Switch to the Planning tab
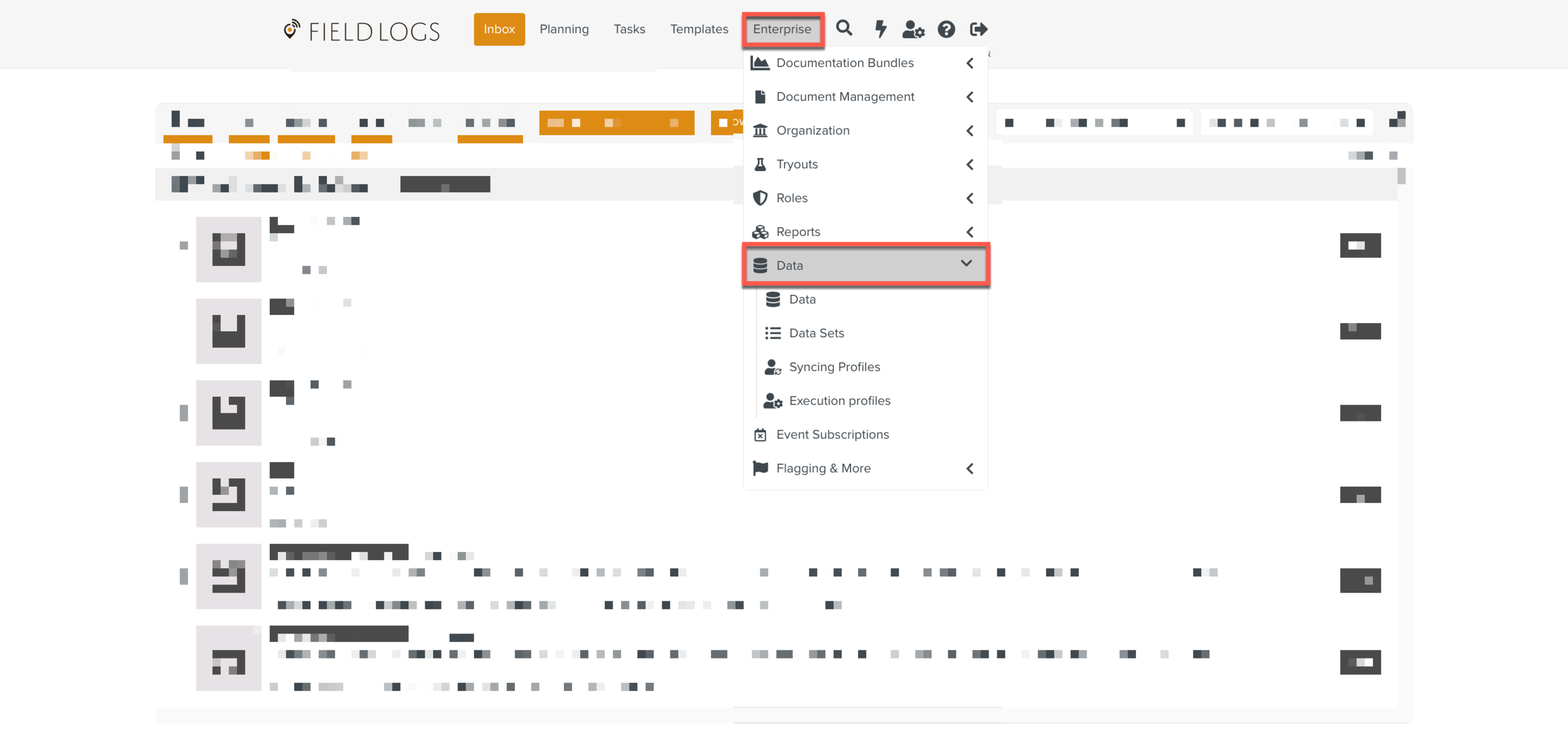 pos(564,29)
